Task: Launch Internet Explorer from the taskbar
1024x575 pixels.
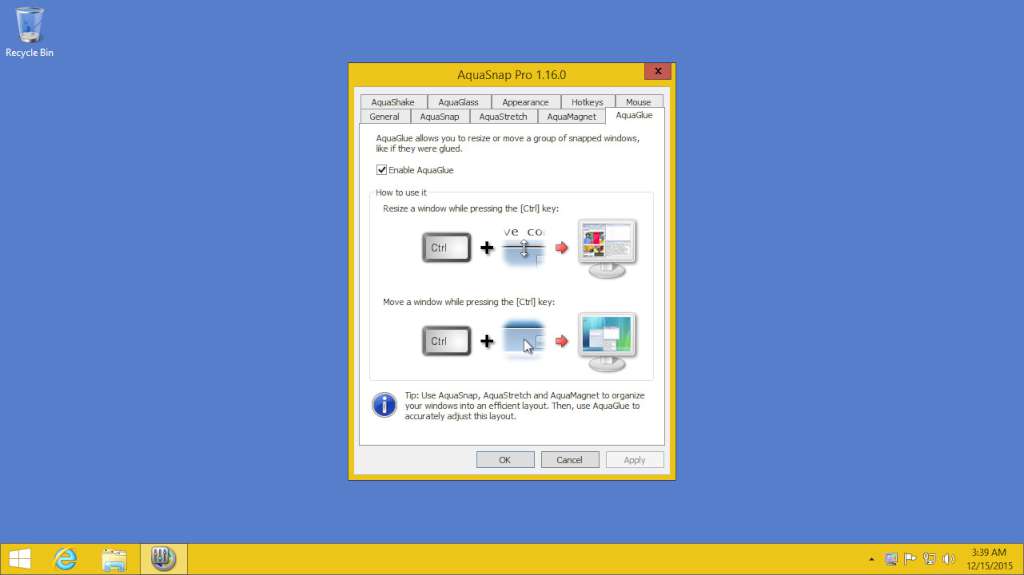Action: tap(65, 559)
